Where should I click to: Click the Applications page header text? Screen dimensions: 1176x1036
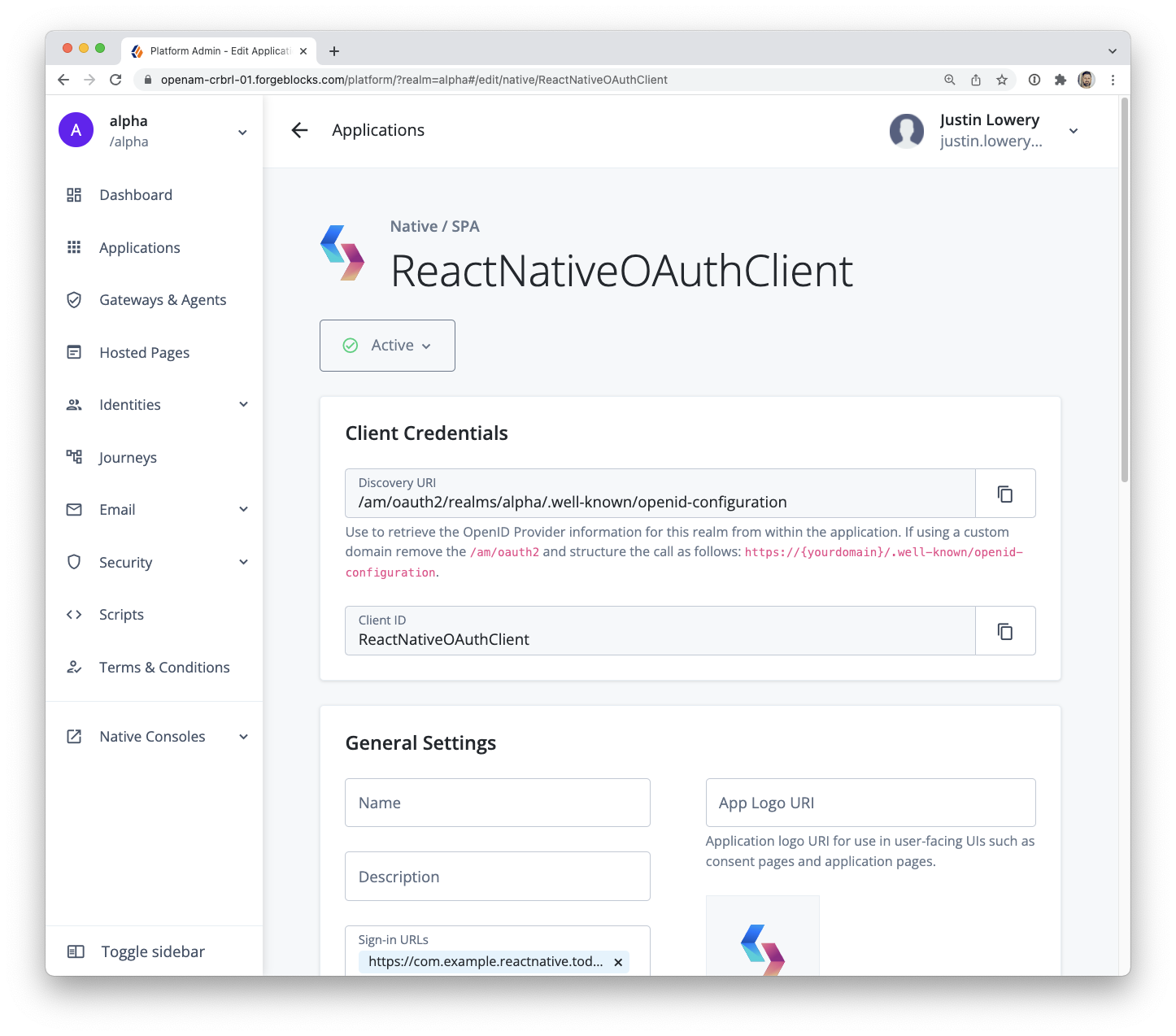pyautogui.click(x=378, y=130)
